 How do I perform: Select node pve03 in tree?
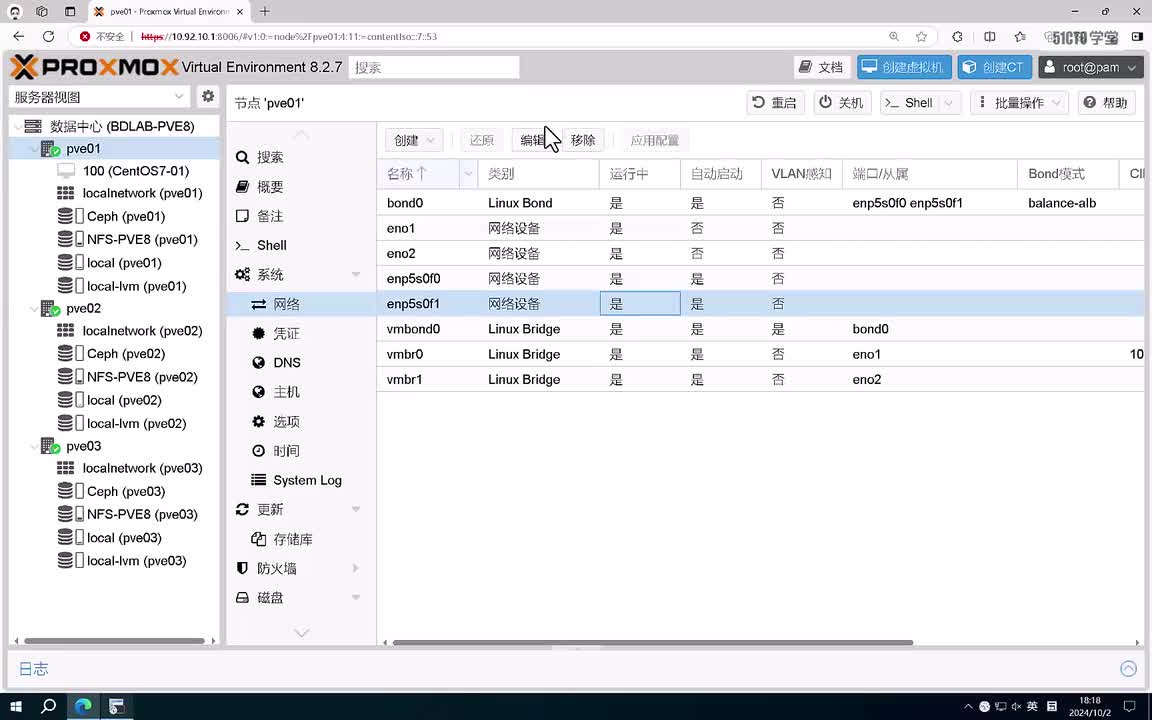click(83, 446)
